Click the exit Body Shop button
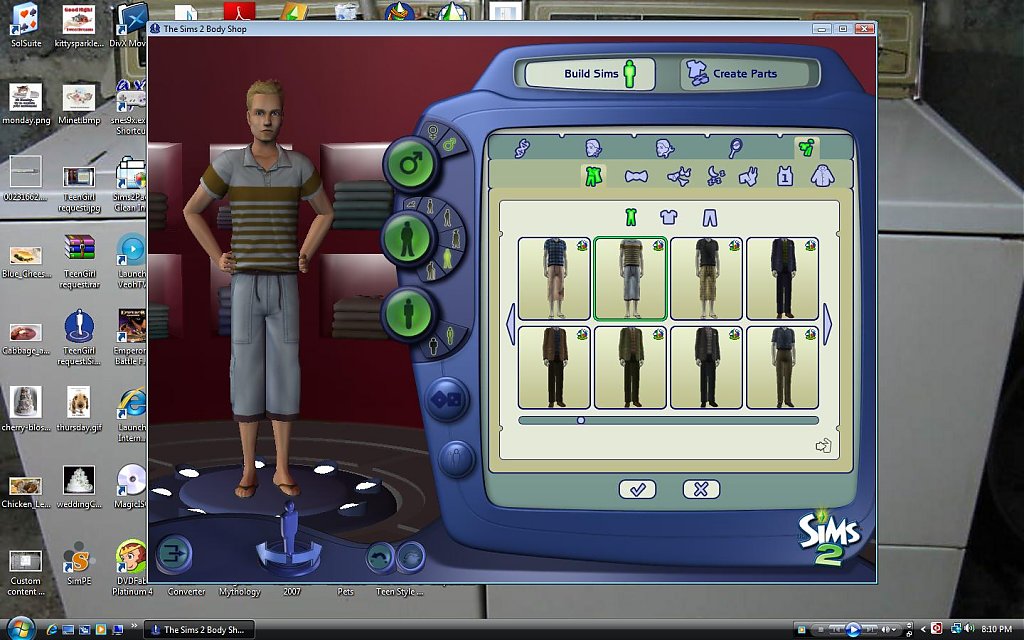Viewport: 1024px width, 640px height. 174,553
